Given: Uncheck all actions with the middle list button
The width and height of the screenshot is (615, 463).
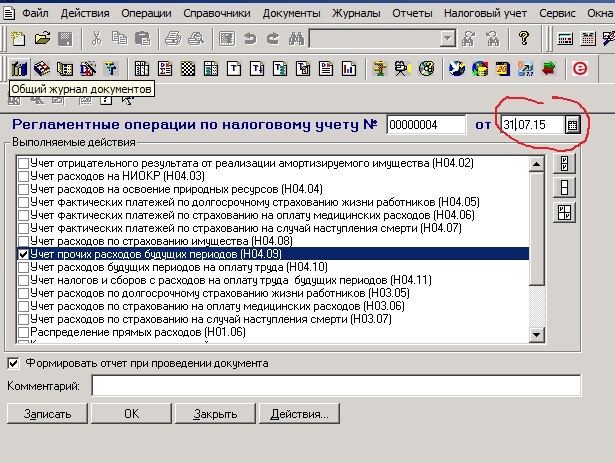Looking at the screenshot, I should (564, 188).
